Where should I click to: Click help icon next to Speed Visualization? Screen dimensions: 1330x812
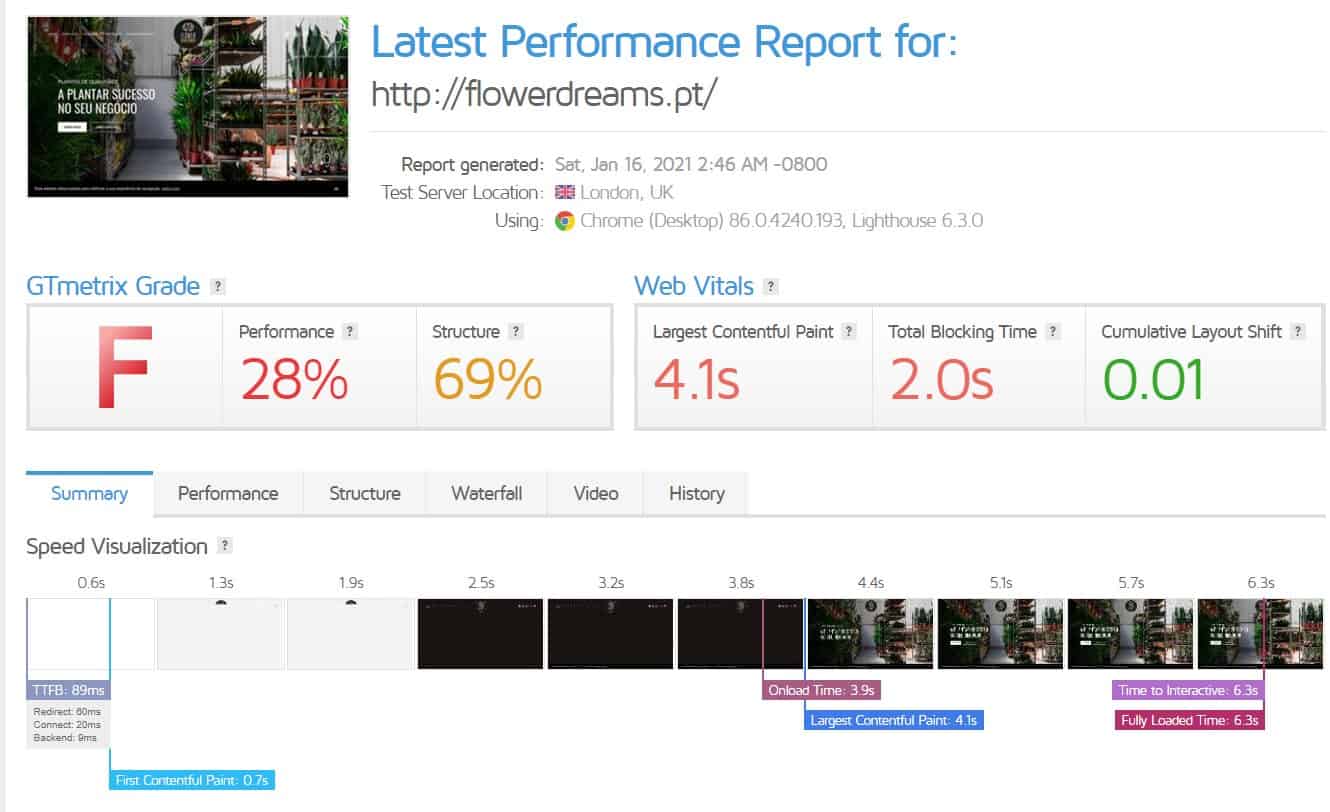[225, 546]
